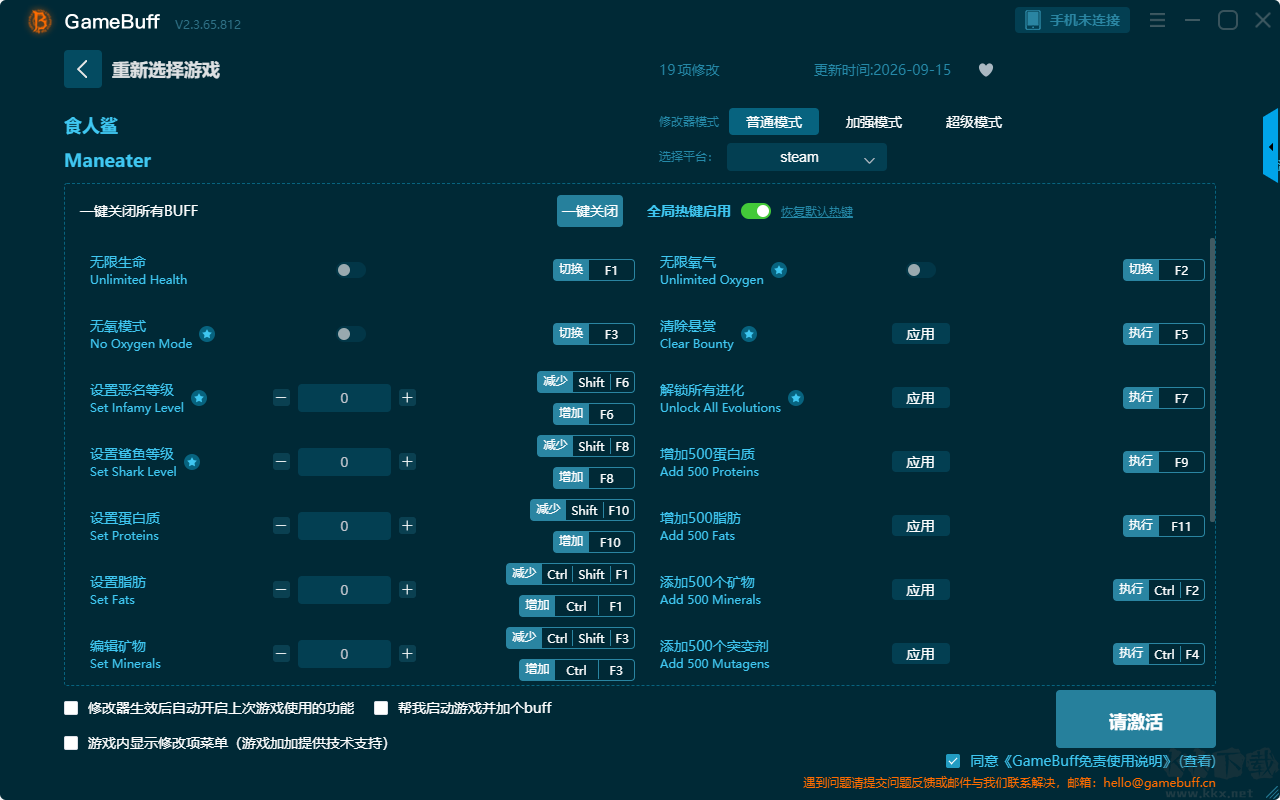
Task: Click the star badge beside 解锁所有进化
Action: [796, 398]
